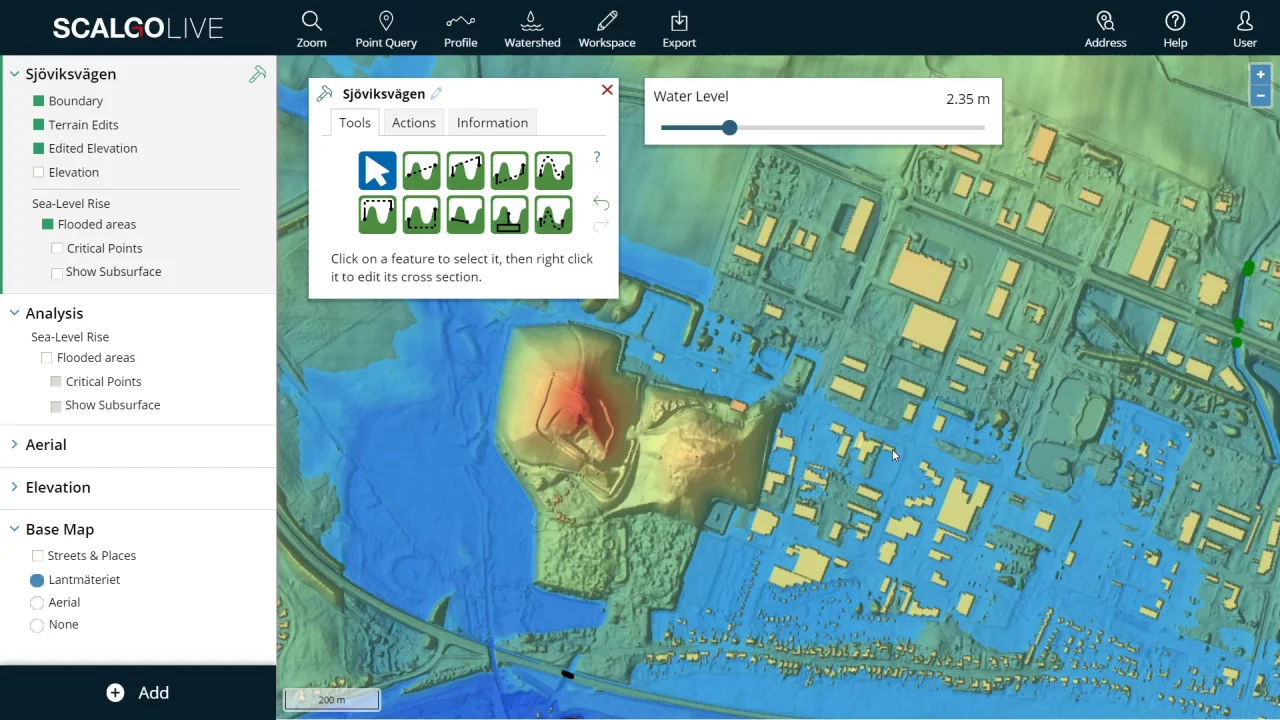Open the User account menu

coord(1245,29)
